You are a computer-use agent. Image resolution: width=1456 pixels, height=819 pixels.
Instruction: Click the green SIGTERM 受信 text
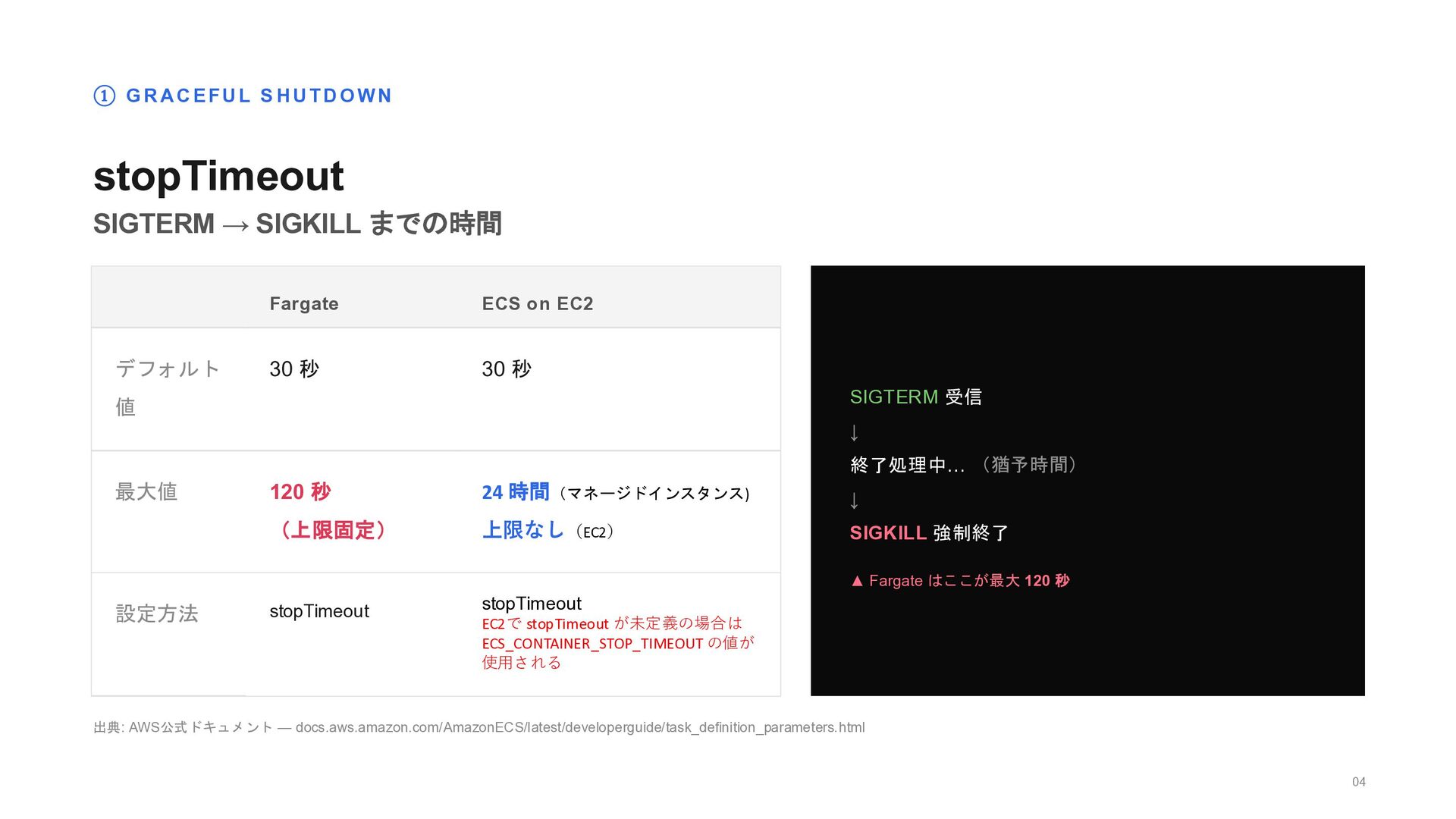pyautogui.click(x=915, y=397)
